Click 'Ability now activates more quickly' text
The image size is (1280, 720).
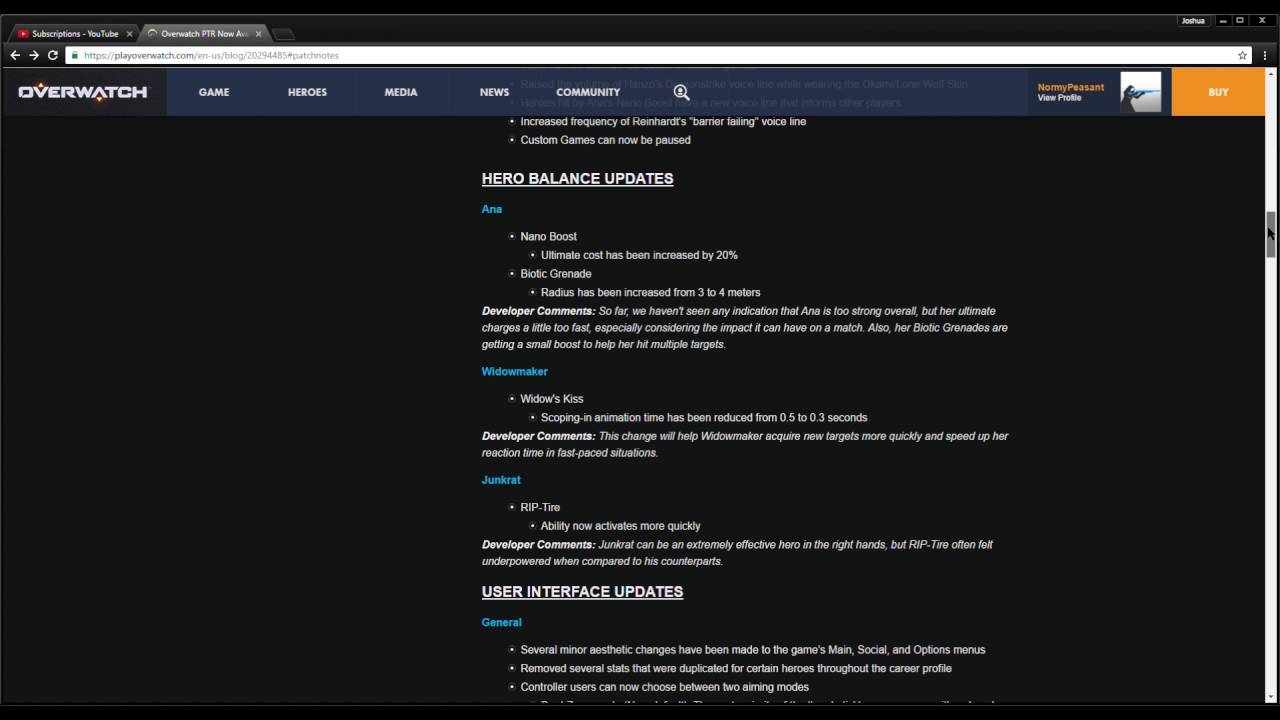620,526
